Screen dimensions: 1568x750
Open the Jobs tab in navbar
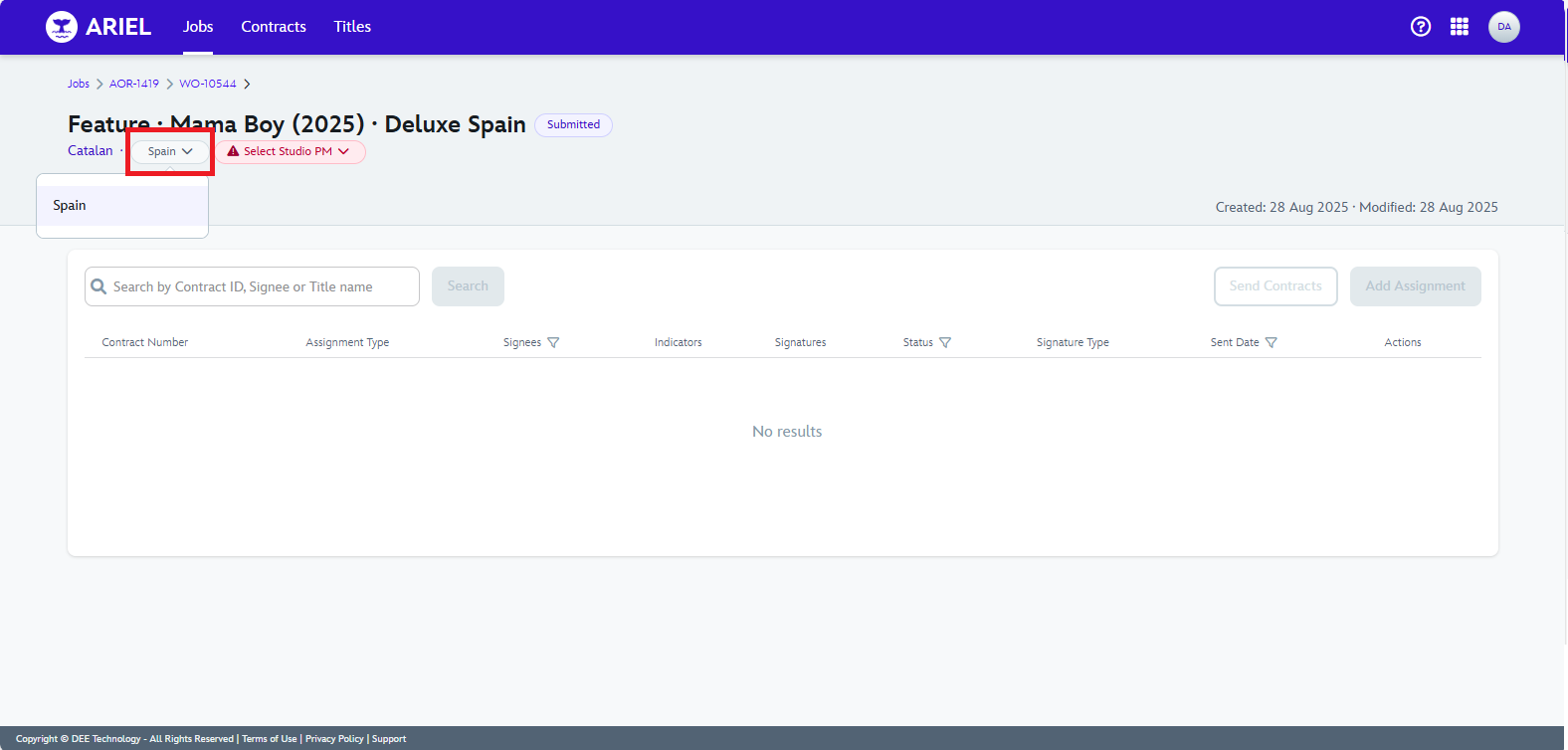pyautogui.click(x=198, y=27)
